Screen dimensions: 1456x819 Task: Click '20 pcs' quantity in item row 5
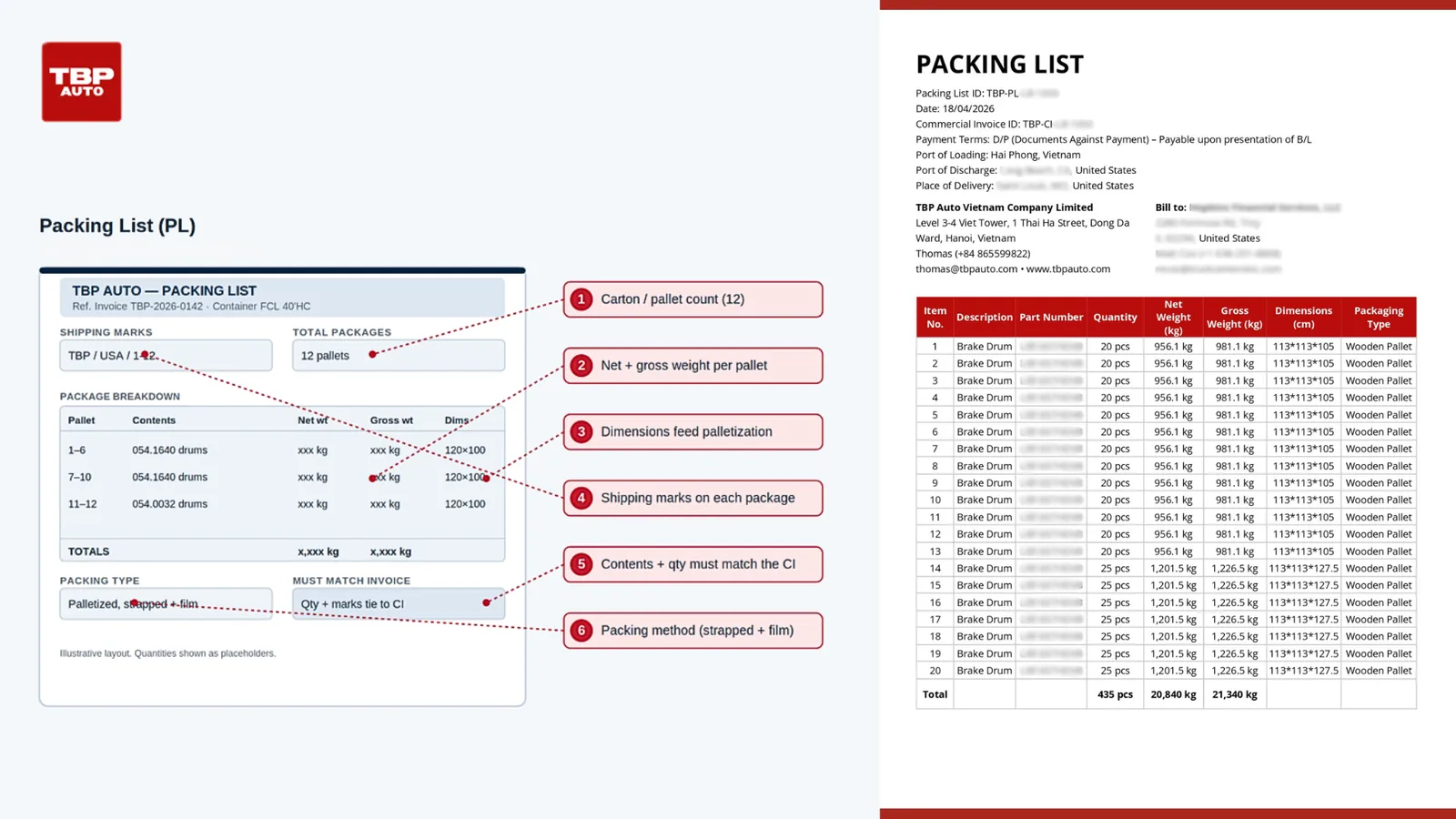(1115, 415)
